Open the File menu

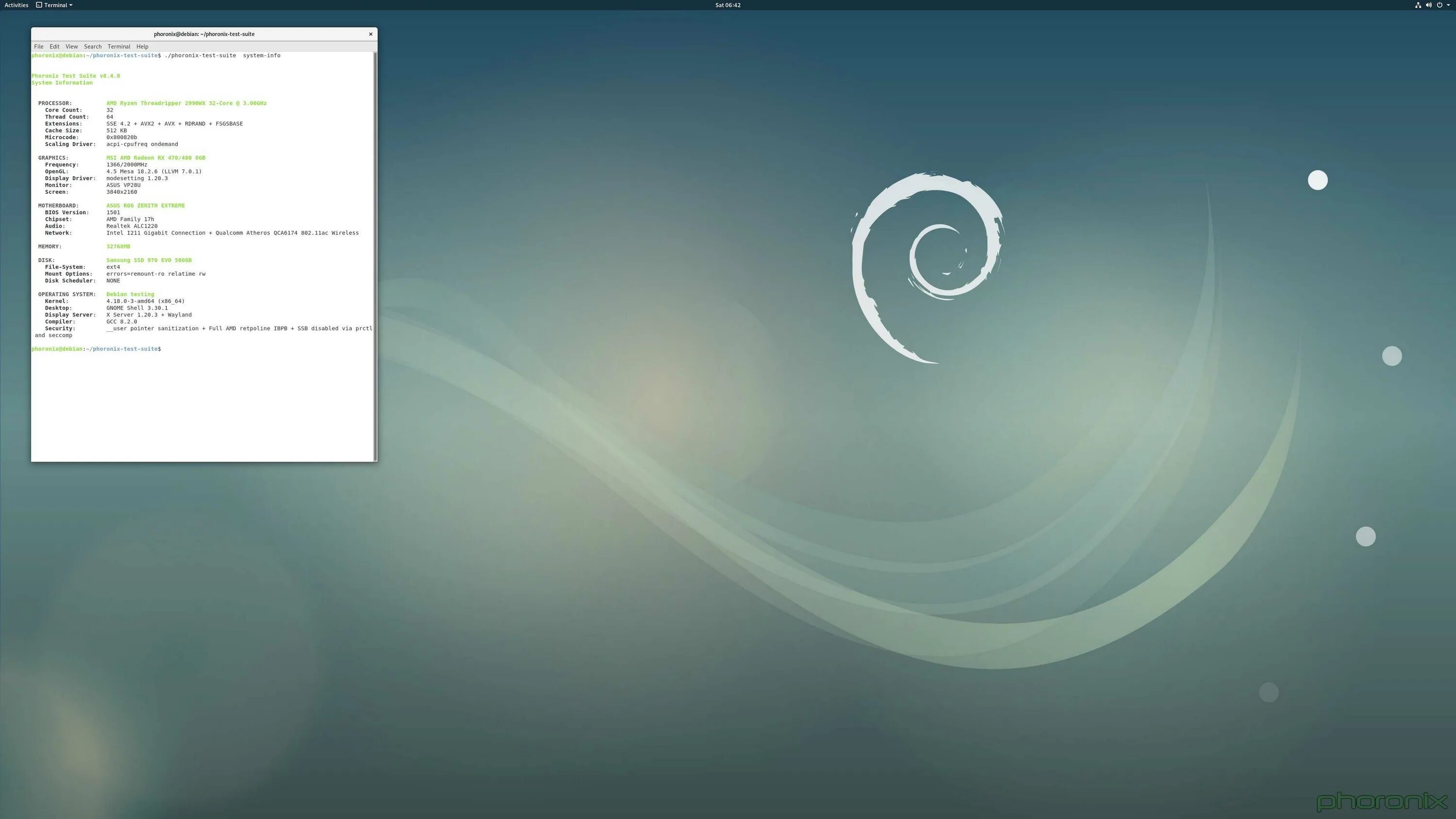(x=38, y=47)
